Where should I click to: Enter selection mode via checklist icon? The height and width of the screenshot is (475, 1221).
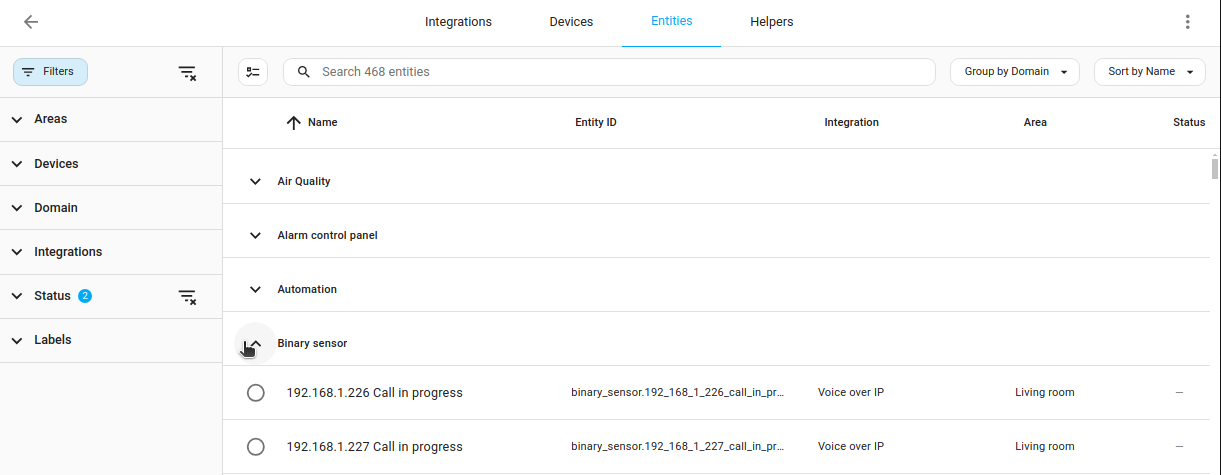point(253,72)
